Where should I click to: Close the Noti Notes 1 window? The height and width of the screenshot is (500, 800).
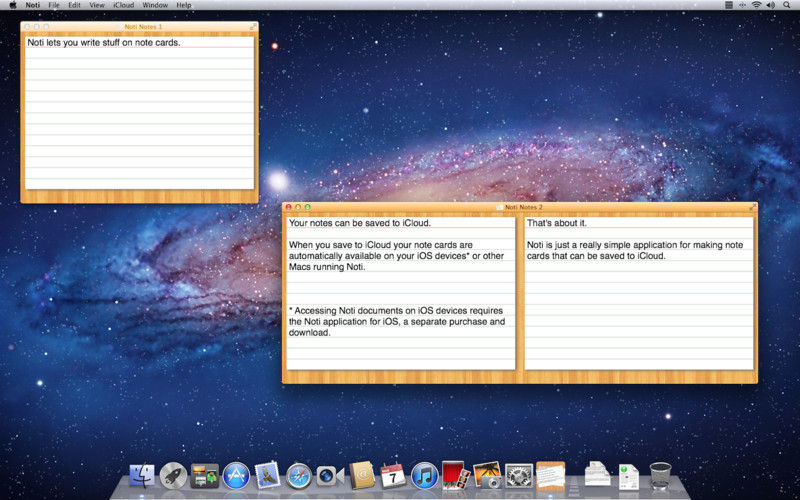(x=28, y=27)
